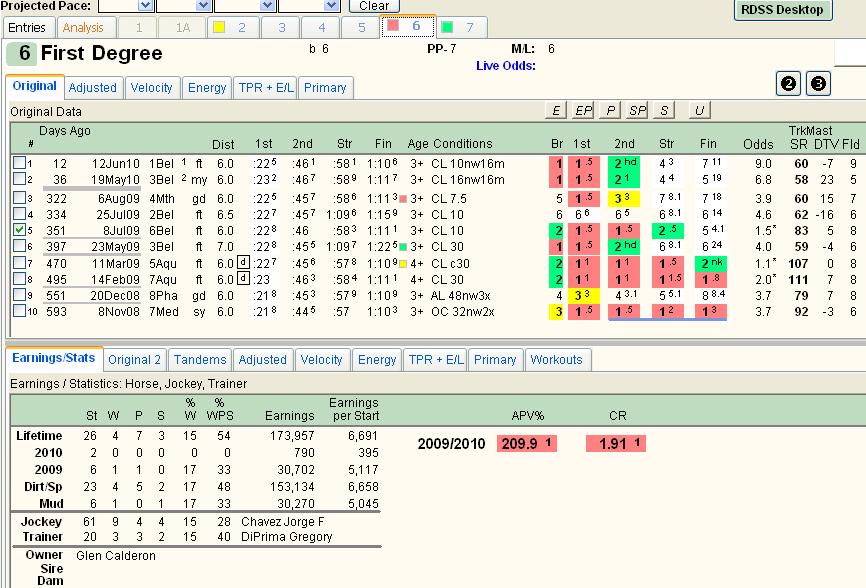Select horse tab 5

(362, 28)
